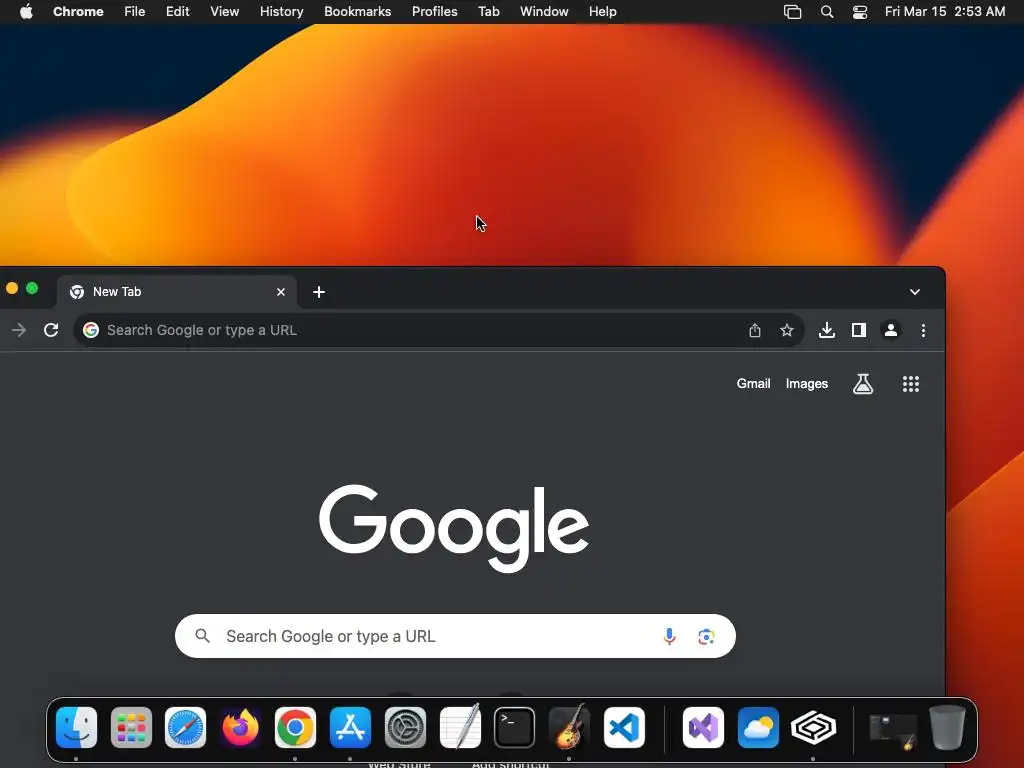Start voice search with the microphone icon
The image size is (1024, 768).
pyautogui.click(x=669, y=636)
